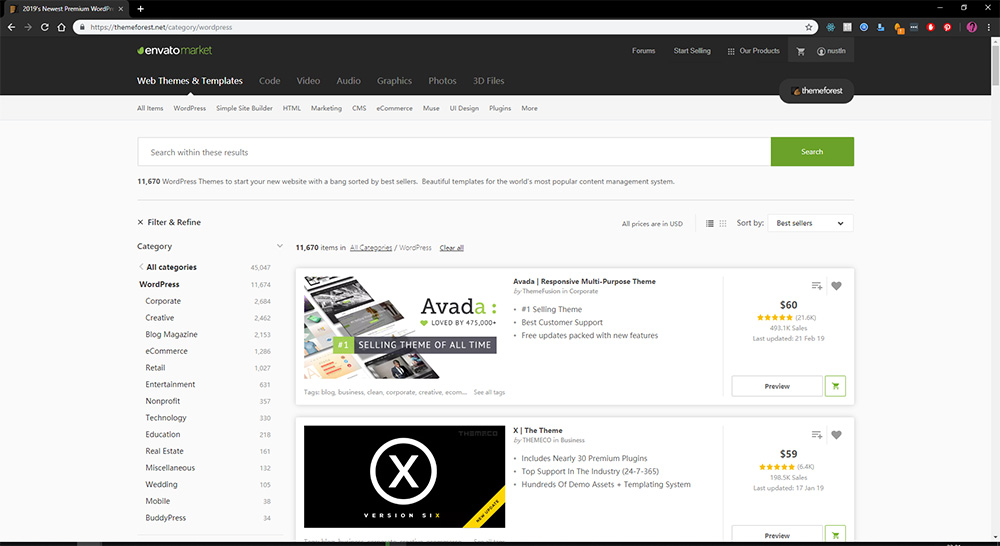This screenshot has width=1000, height=546.
Task: Select Plugins in the sub navigation
Action: click(500, 108)
